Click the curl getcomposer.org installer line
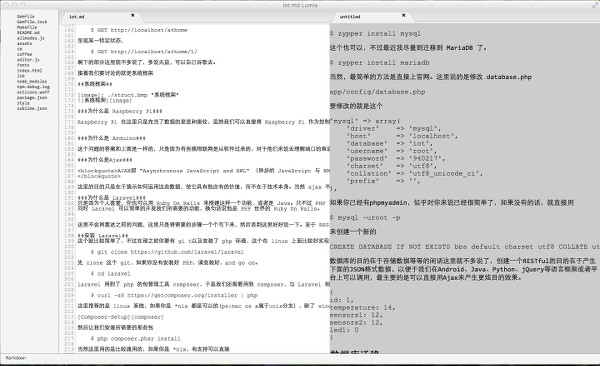Screen dimensions: 600x366 (x=174, y=295)
